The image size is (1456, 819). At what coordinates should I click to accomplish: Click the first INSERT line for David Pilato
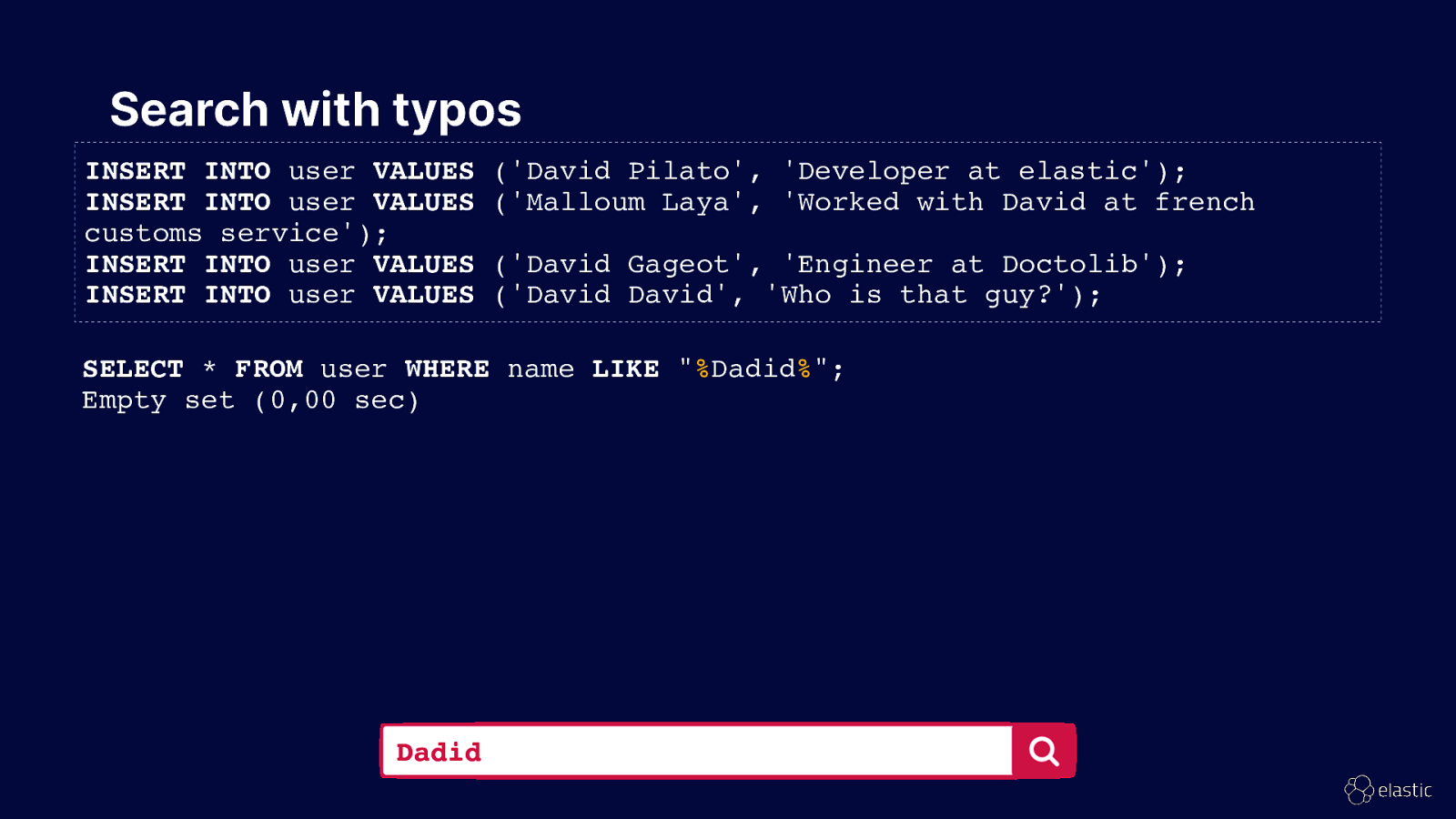(635, 171)
